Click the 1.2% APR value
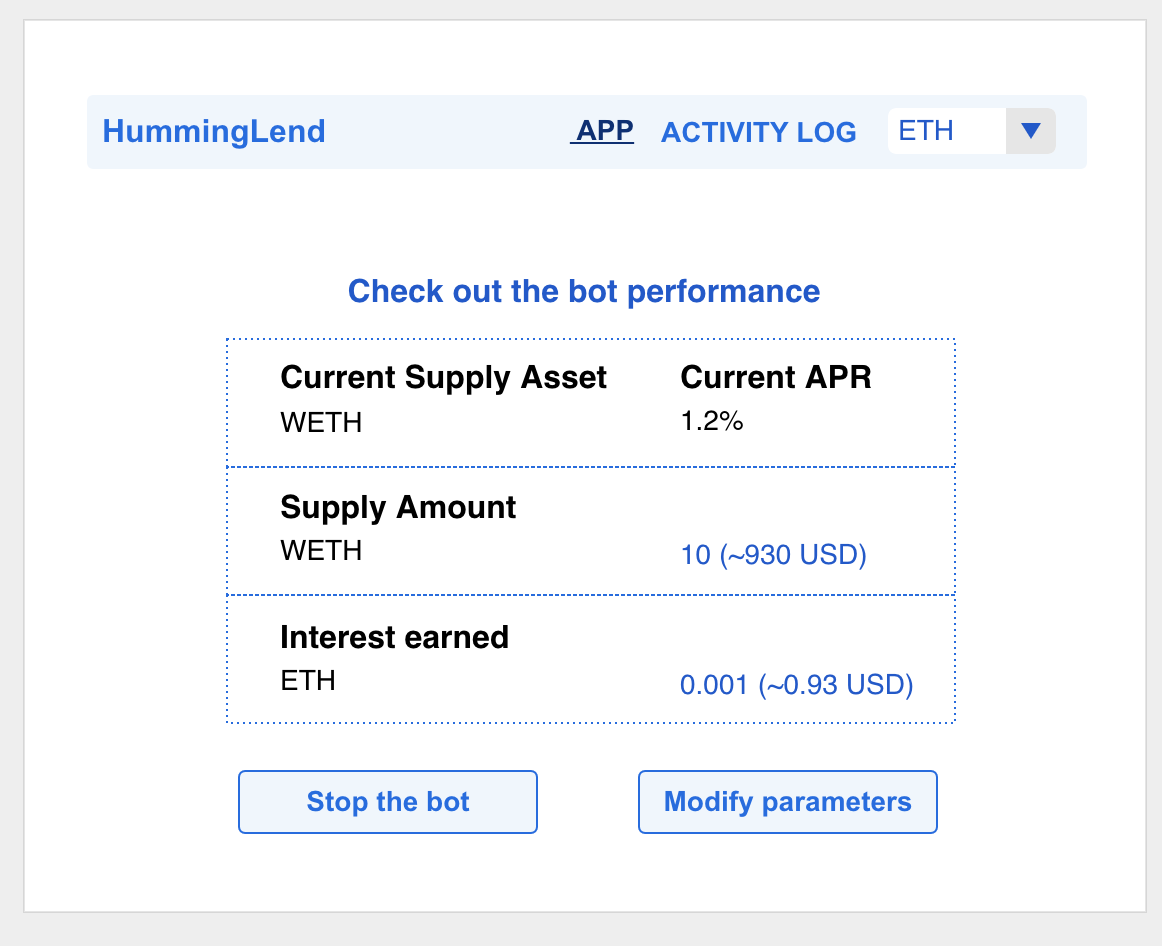 point(711,422)
